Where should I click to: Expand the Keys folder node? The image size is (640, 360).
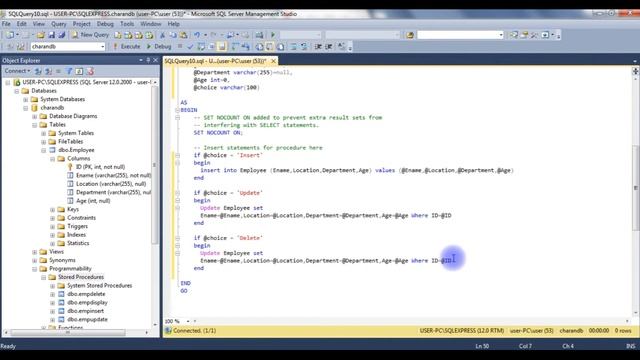pos(53,209)
